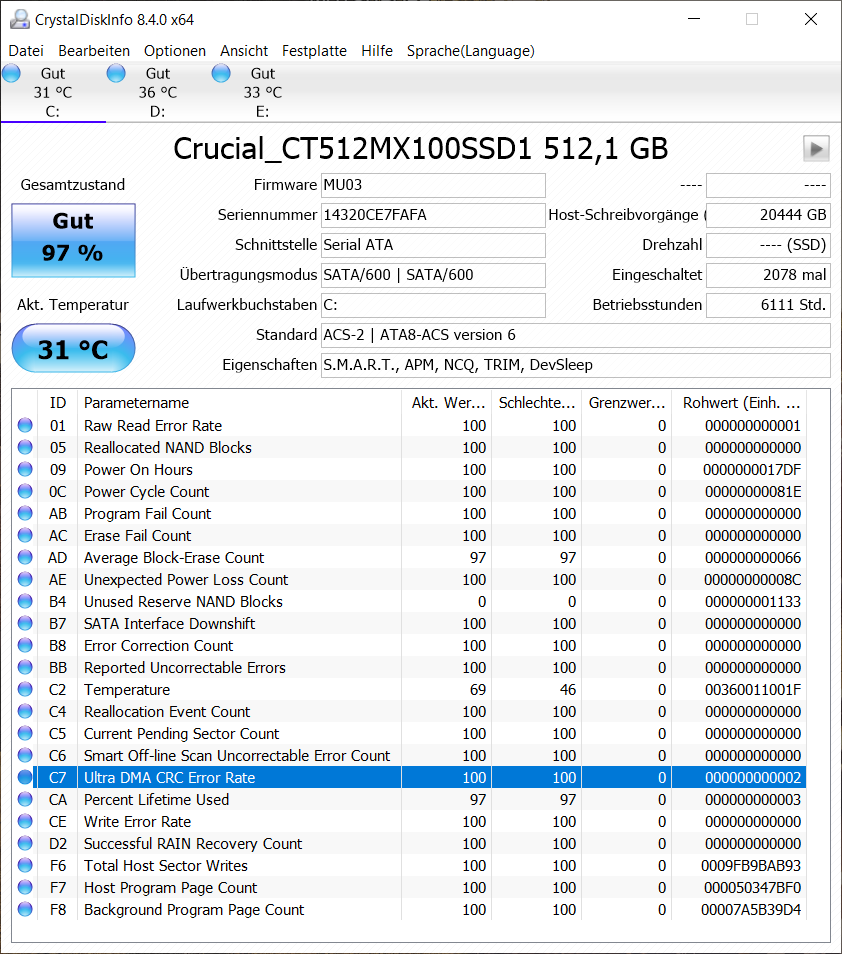Screen dimensions: 843x954
Task: Click the Eingeschaltet value 2078 mal
Action: 768,275
